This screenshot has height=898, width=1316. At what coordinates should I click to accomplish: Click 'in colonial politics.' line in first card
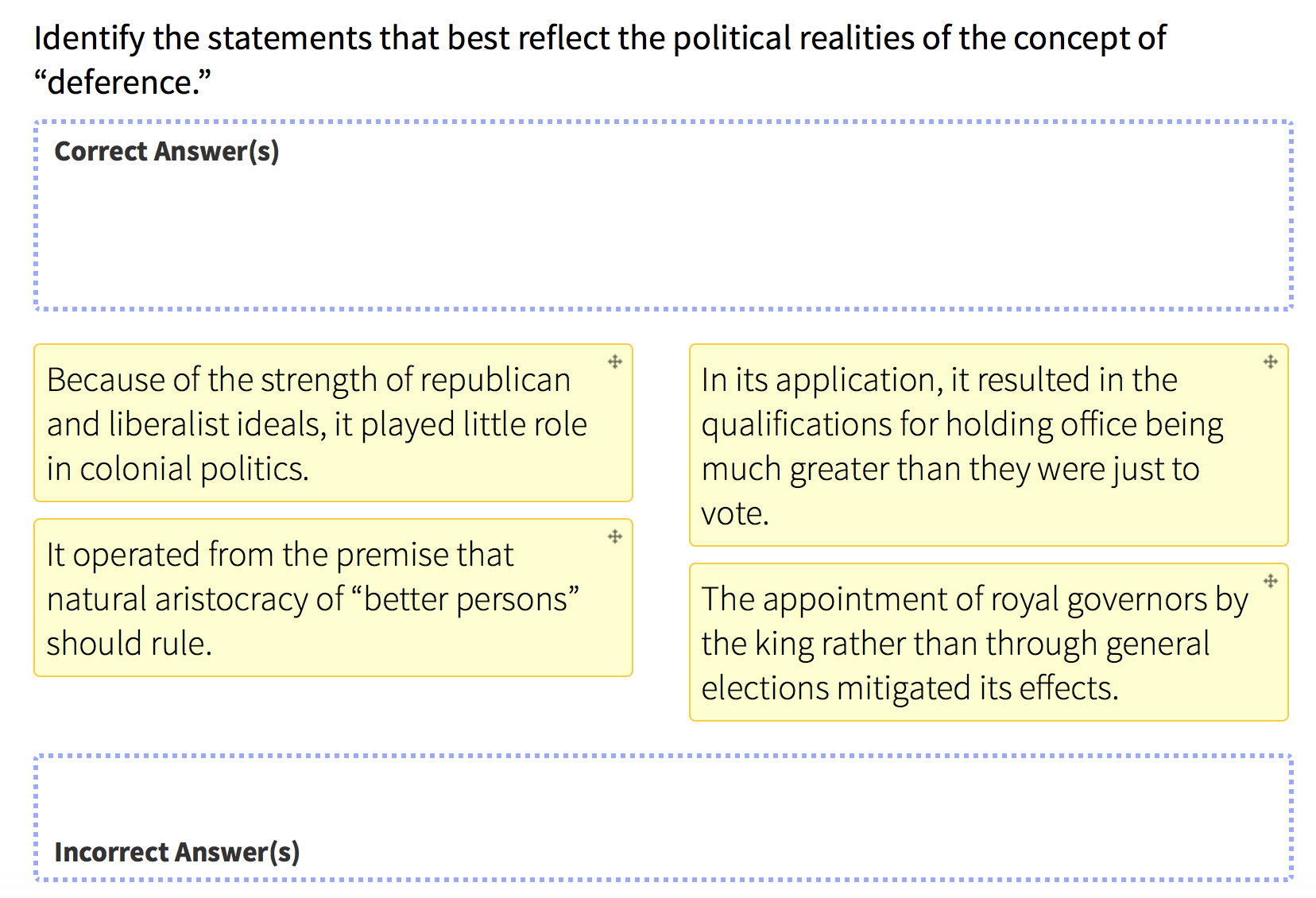tap(177, 470)
